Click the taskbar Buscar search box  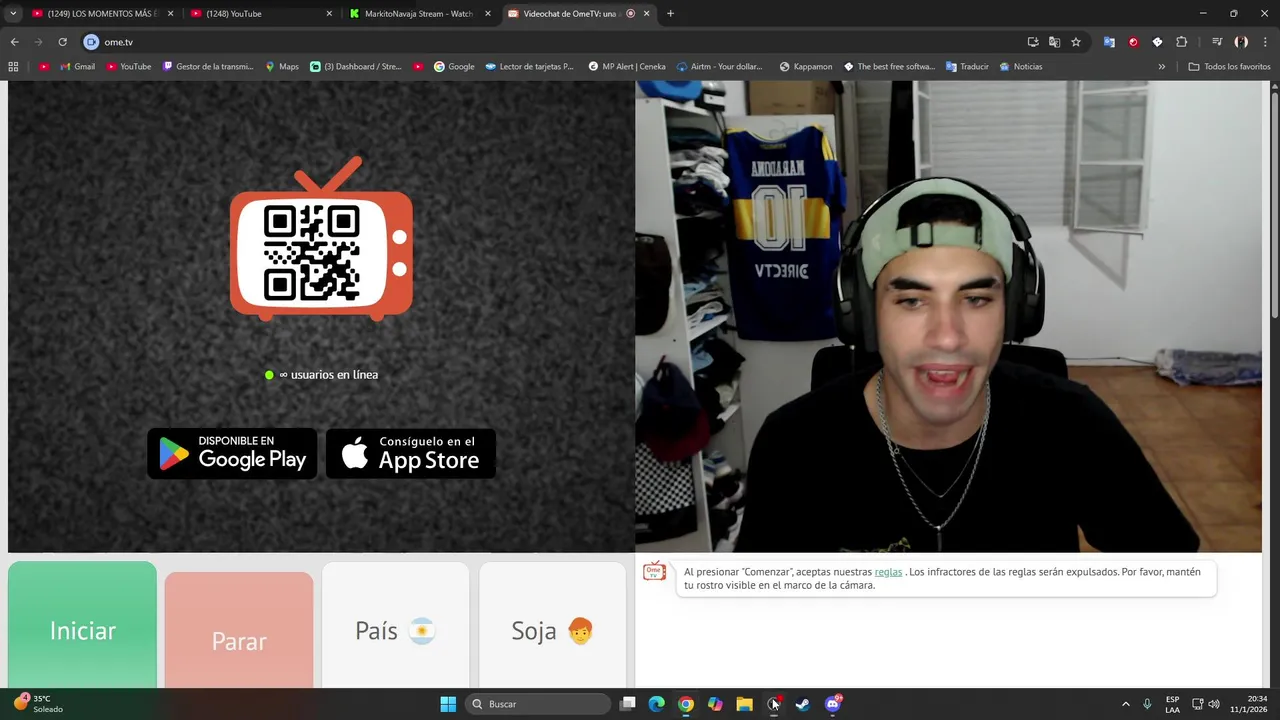click(x=538, y=704)
